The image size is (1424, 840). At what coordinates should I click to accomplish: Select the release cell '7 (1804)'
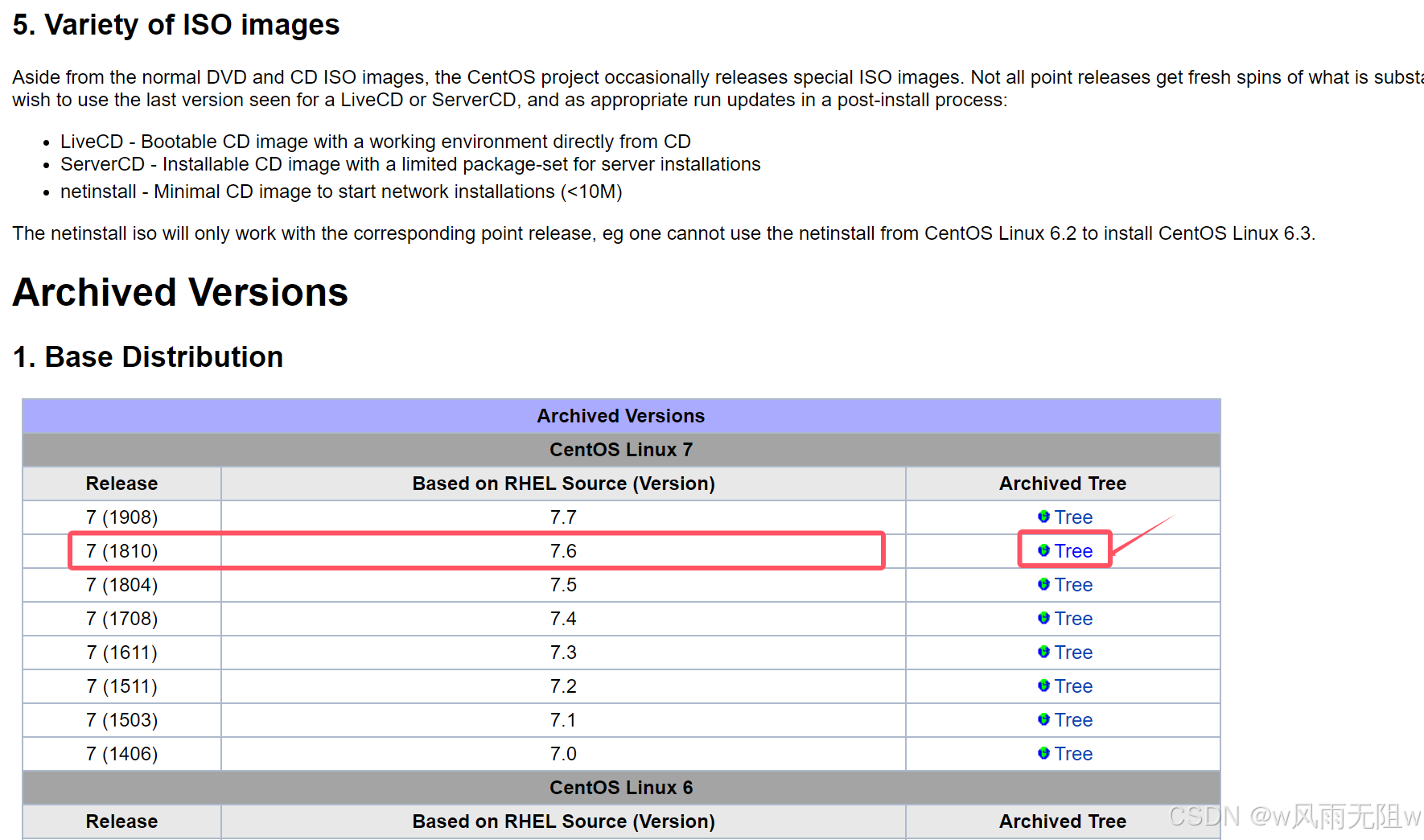click(122, 585)
